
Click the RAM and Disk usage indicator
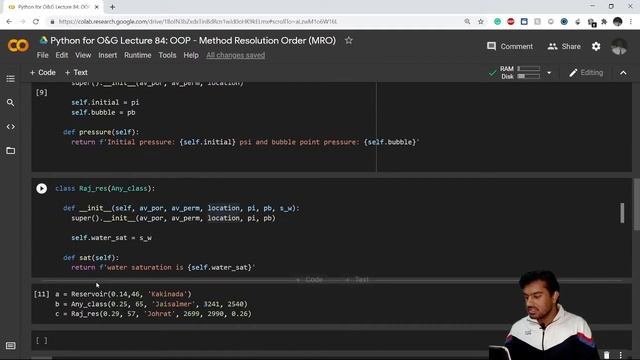tap(520, 73)
